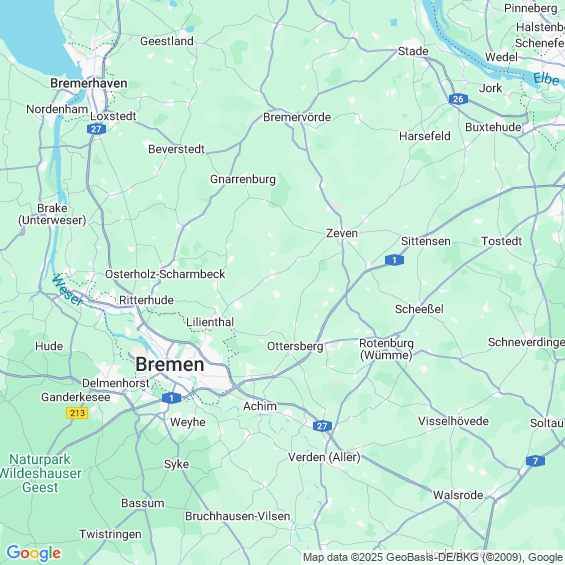Click the A27 highway shield near Verden
The image size is (565, 565).
click(x=322, y=426)
